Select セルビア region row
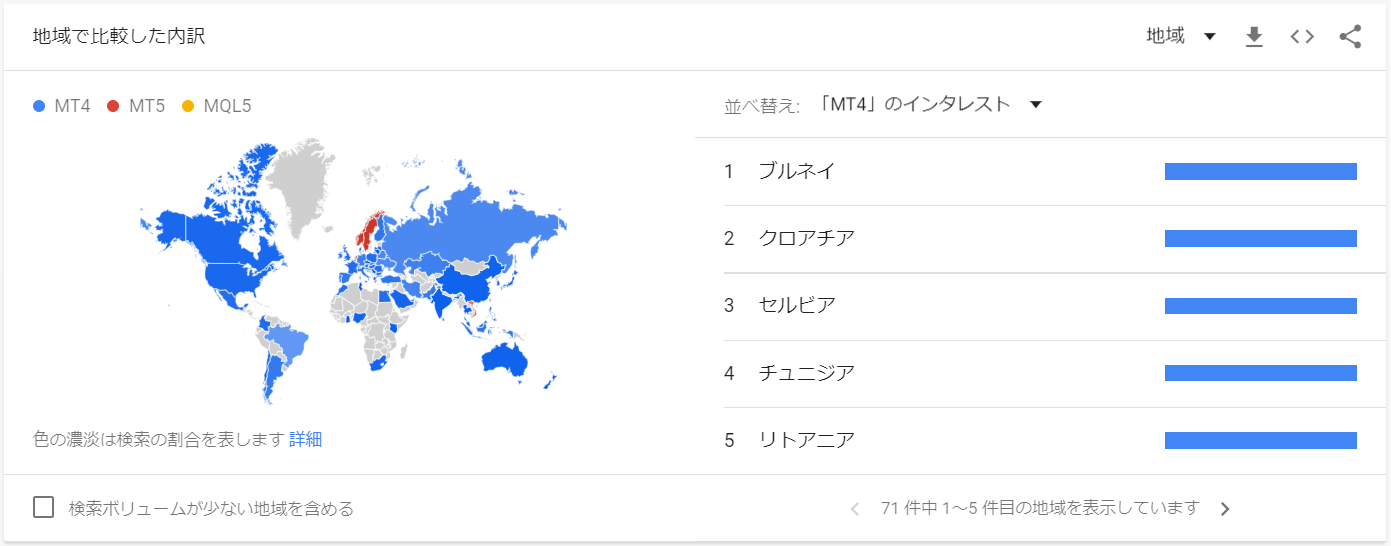 tap(1040, 306)
